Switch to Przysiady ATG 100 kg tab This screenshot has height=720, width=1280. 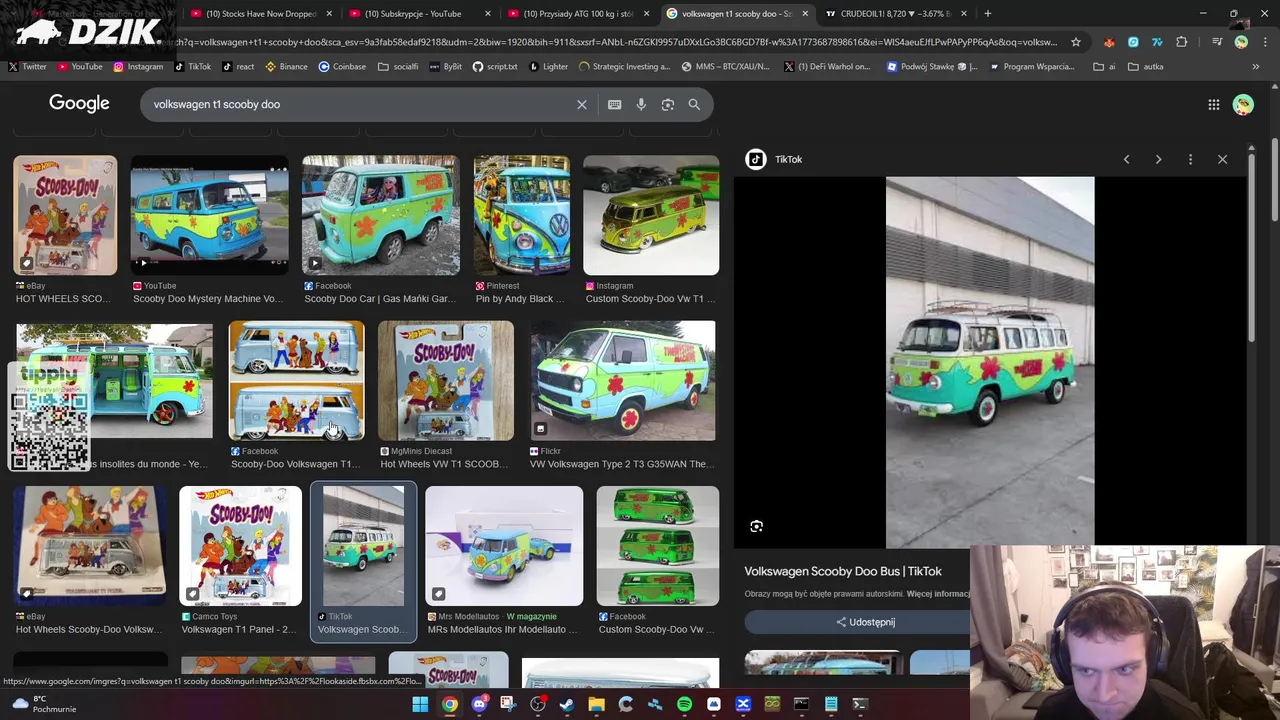(578, 14)
